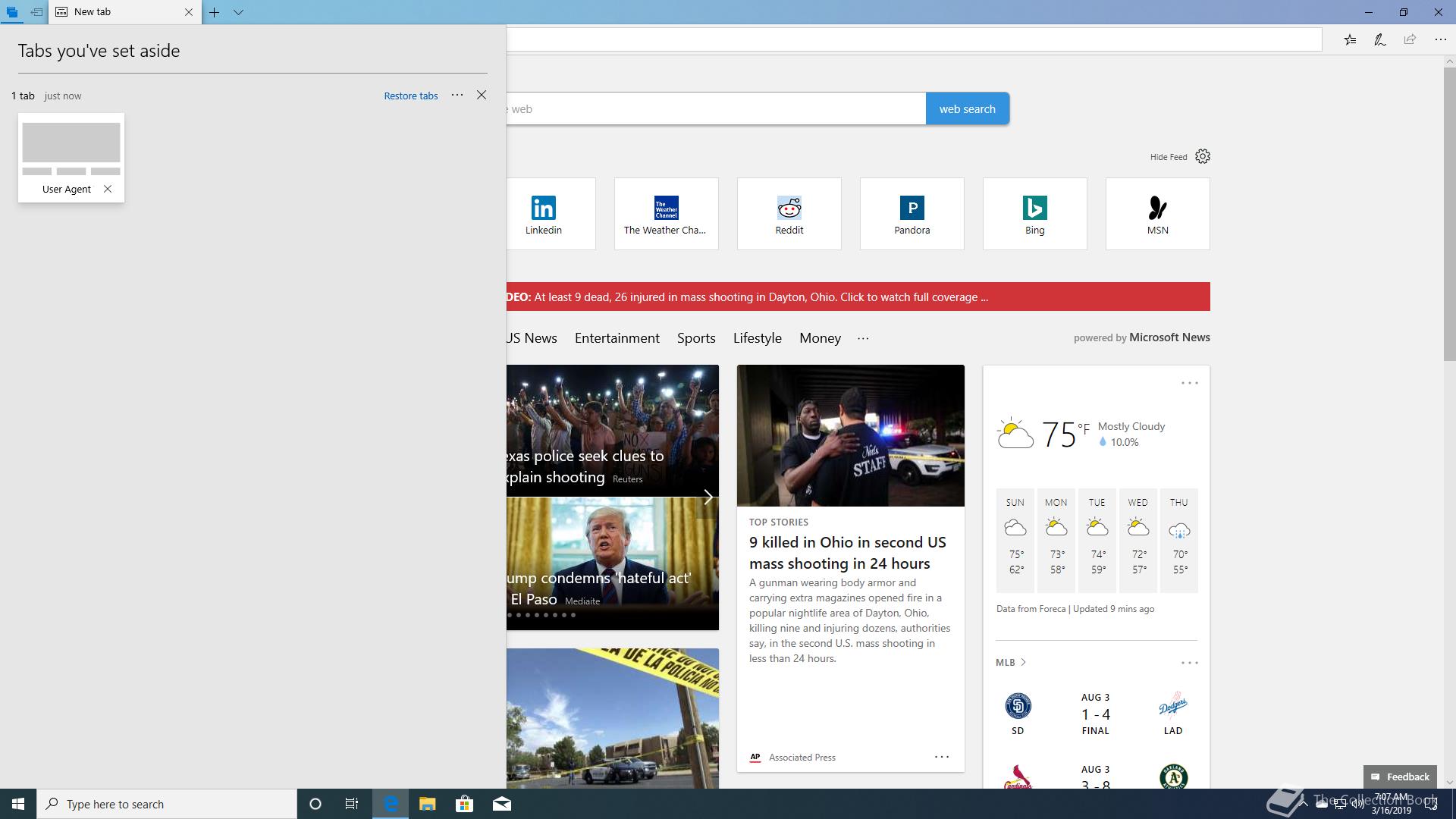Open feed settings gear icon
The width and height of the screenshot is (1456, 819).
pos(1203,156)
